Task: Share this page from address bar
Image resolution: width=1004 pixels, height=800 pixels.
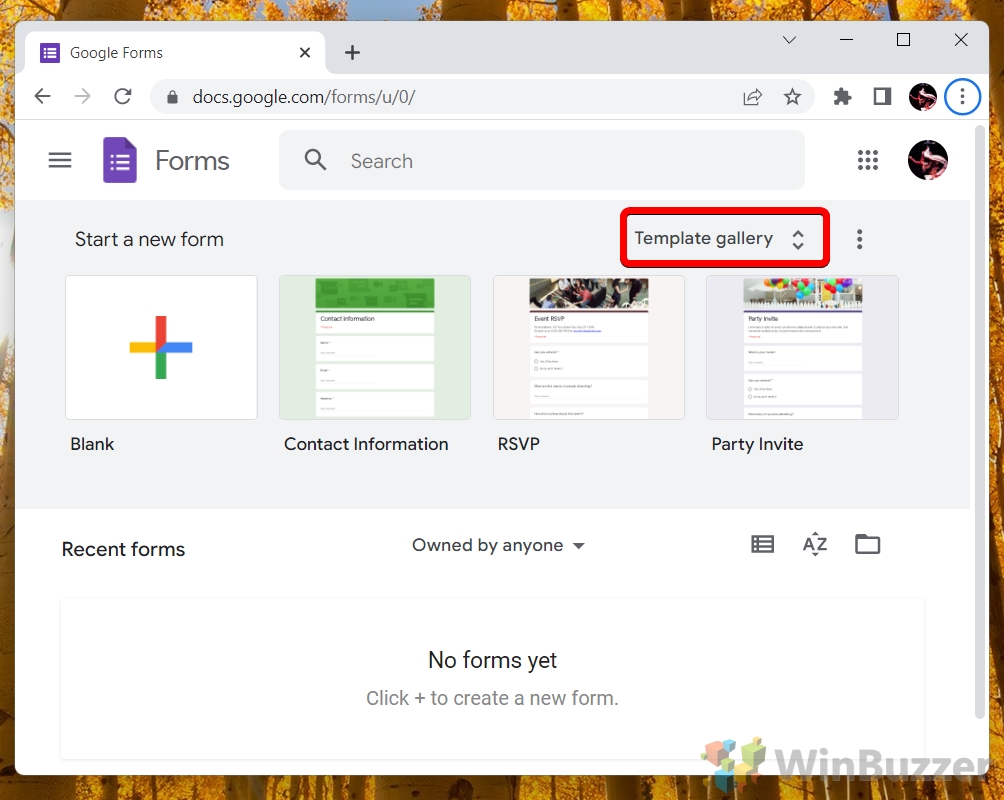Action: (752, 97)
